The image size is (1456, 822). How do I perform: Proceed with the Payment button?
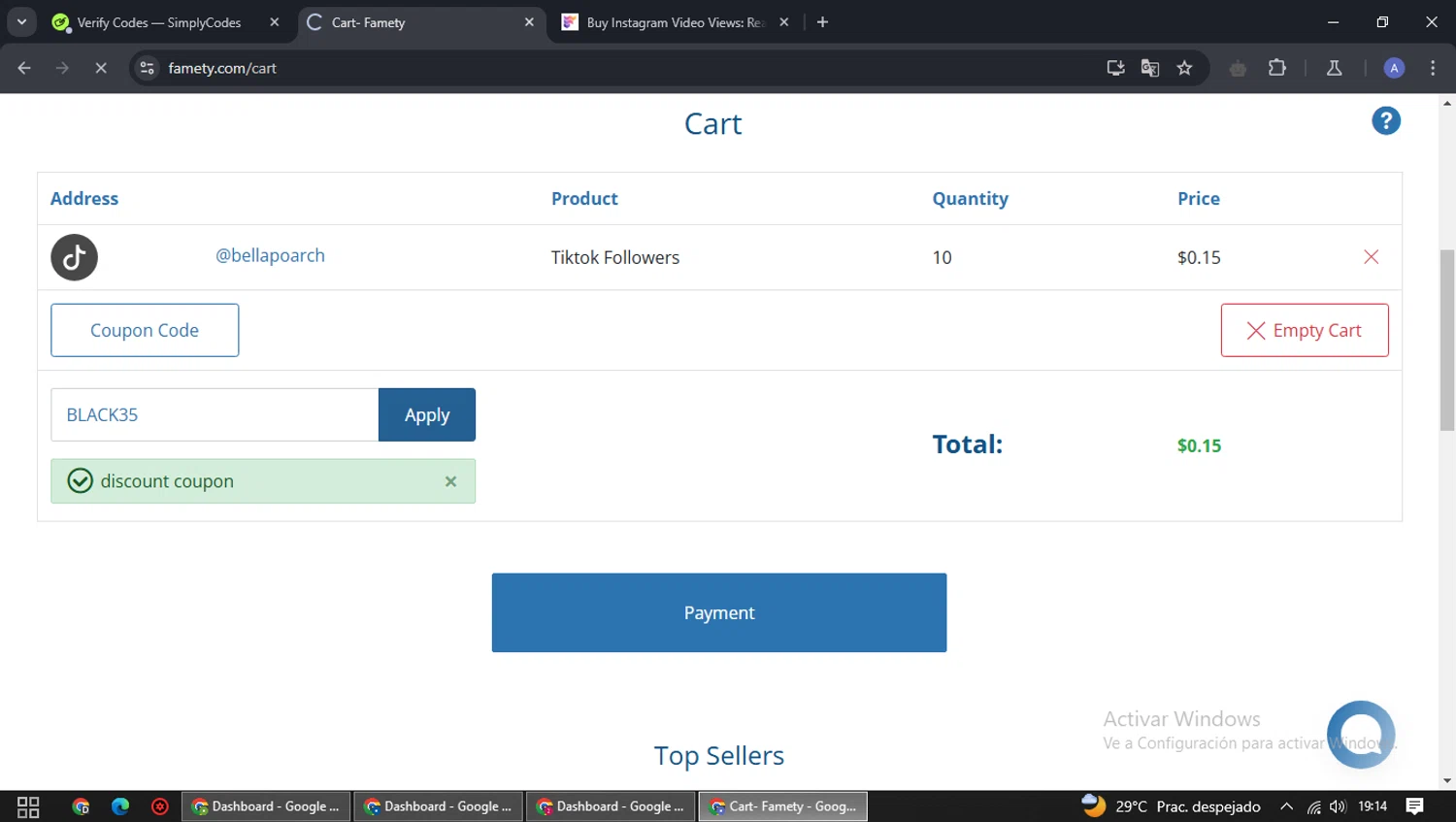point(719,612)
